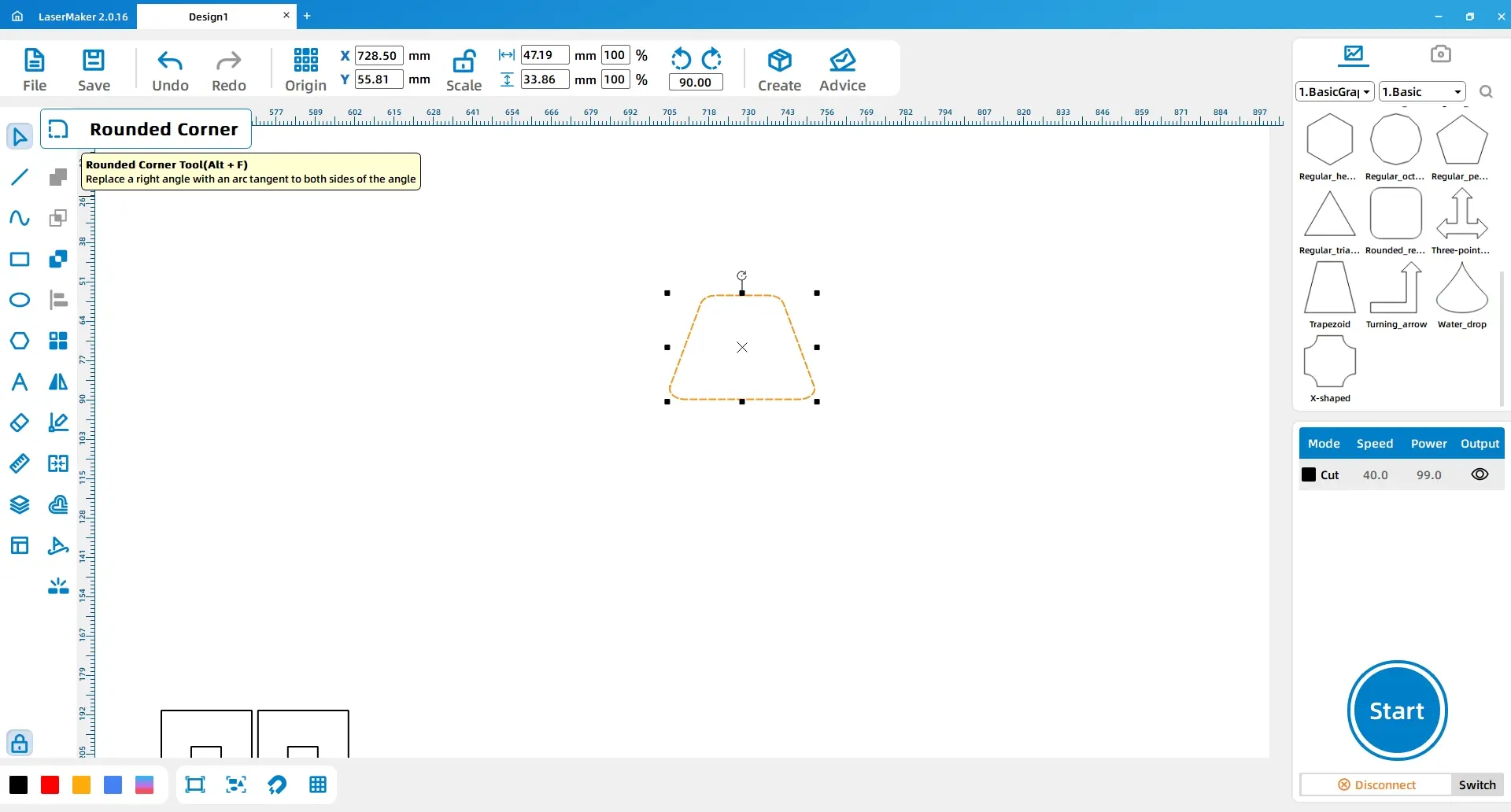Screen dimensions: 1511x812
Task: Click Redo
Action: (229, 70)
